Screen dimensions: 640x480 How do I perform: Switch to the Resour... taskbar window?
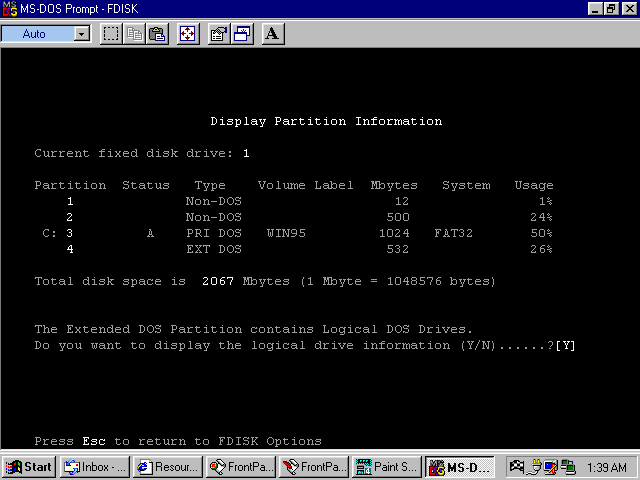click(166, 467)
